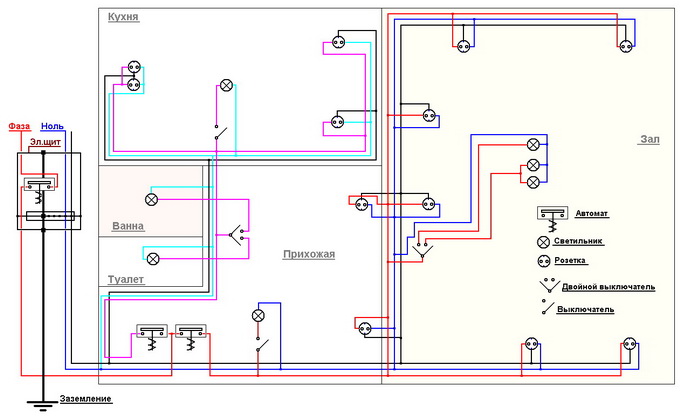Select the double switch symbol inside the Зал room
680x417 pixels.
(422, 250)
